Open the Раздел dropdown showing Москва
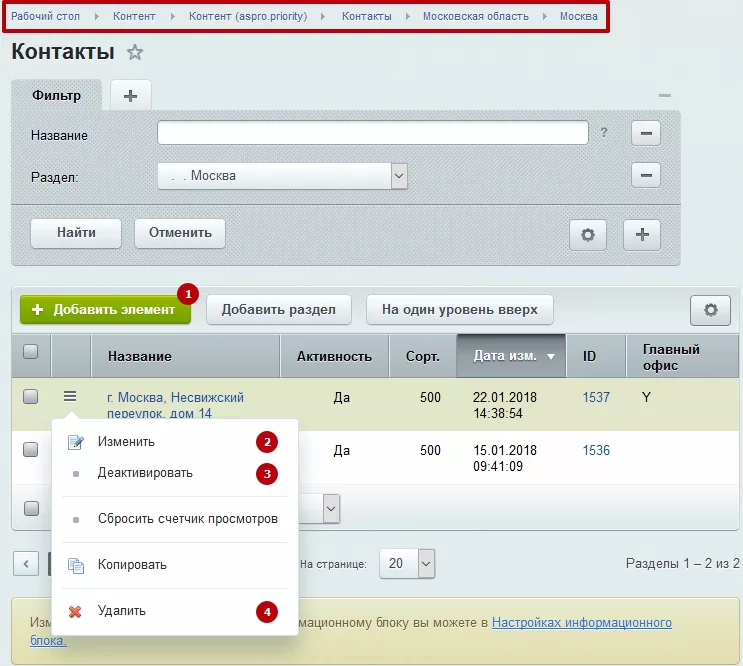The height and width of the screenshot is (666, 743). [282, 176]
